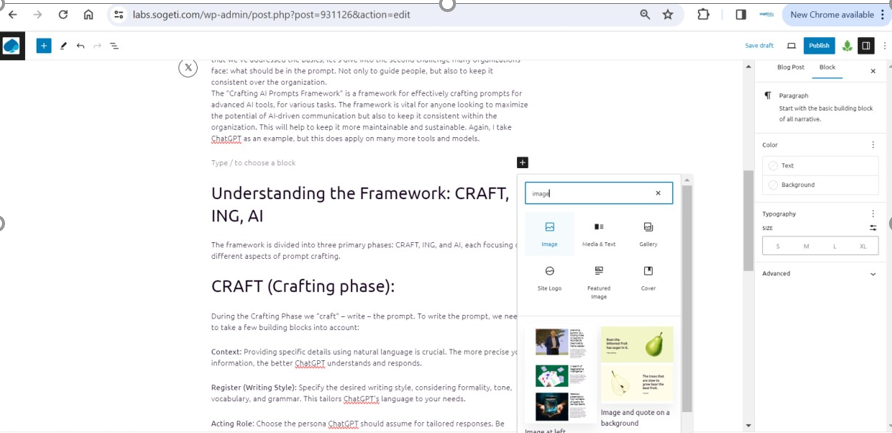
Task: Click Save draft link
Action: point(759,46)
